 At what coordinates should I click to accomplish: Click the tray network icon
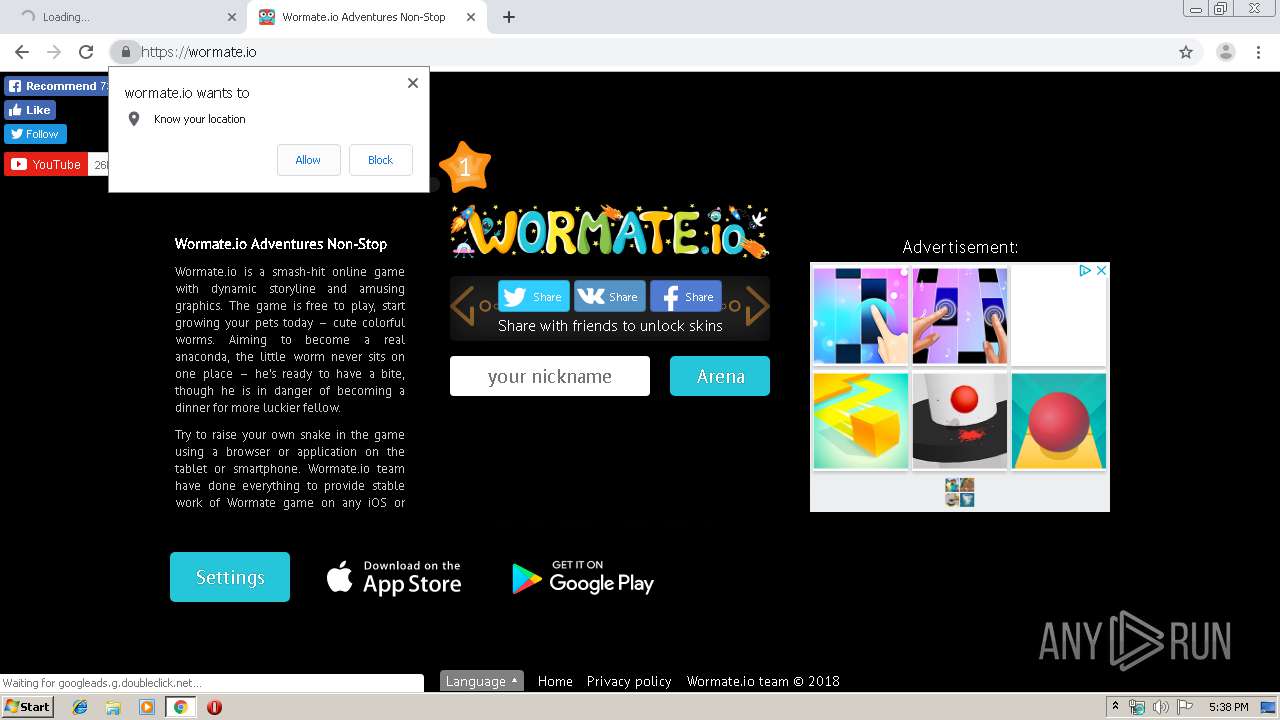click(1137, 707)
